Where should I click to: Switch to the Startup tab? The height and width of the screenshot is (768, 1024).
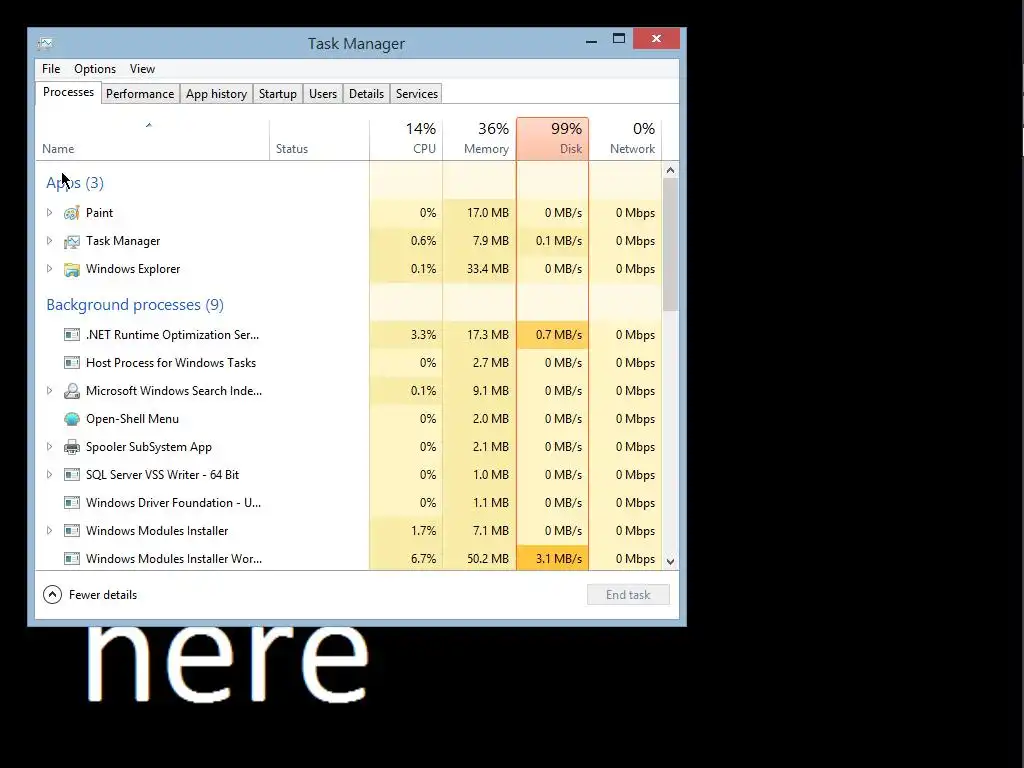pos(278,94)
